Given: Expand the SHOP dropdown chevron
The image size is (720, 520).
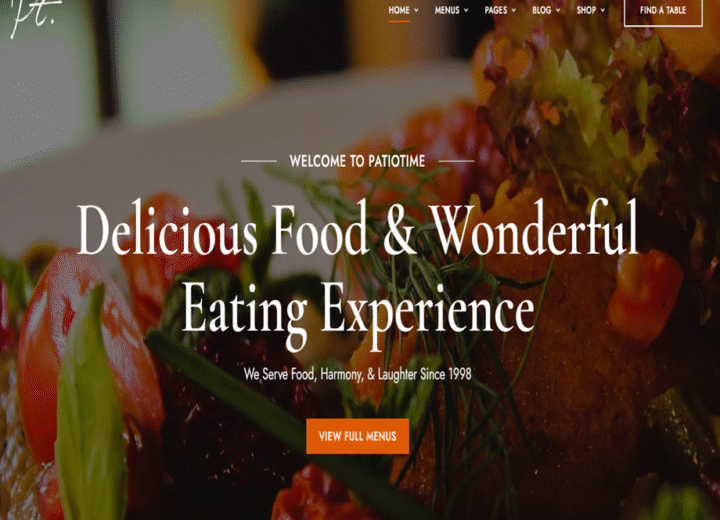Looking at the screenshot, I should pos(602,10).
